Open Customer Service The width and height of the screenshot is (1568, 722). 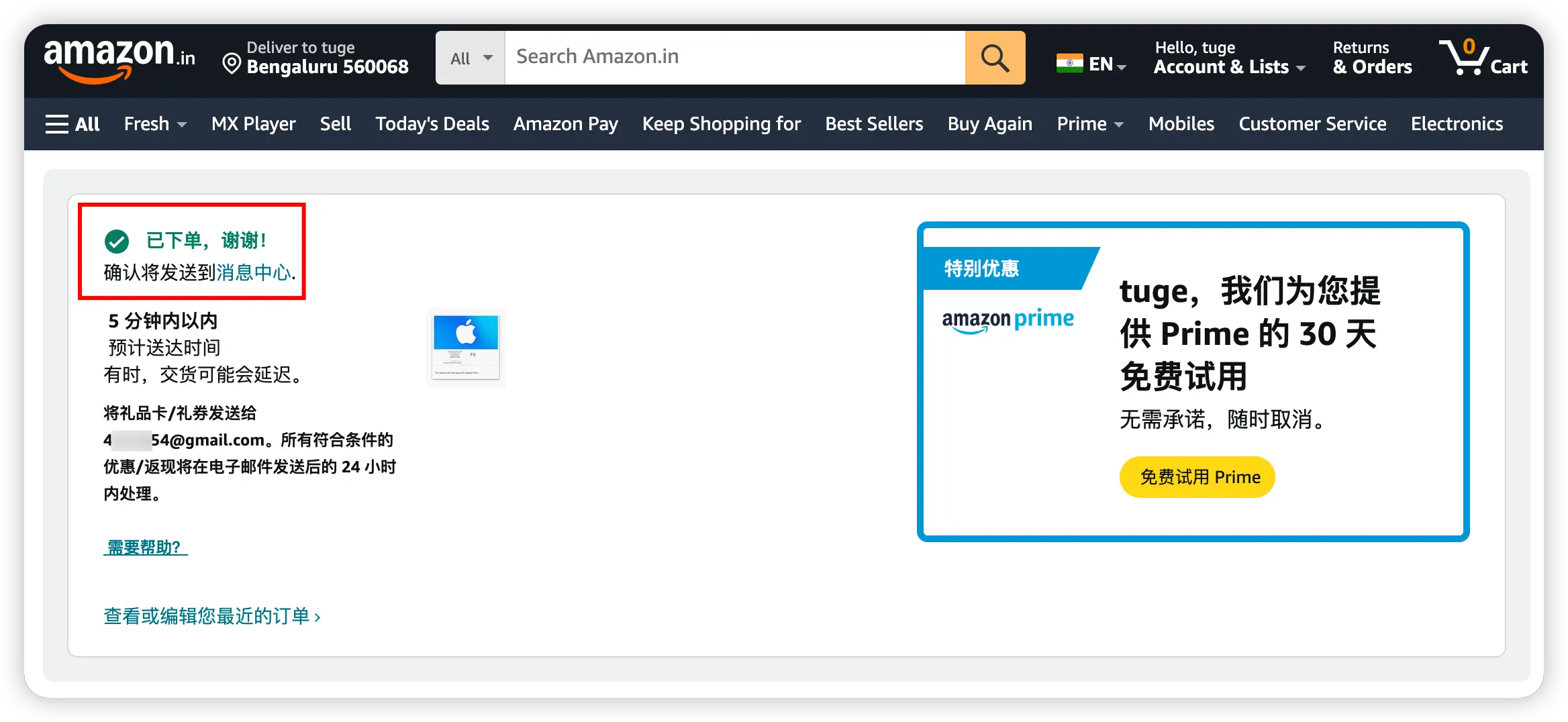(1312, 124)
